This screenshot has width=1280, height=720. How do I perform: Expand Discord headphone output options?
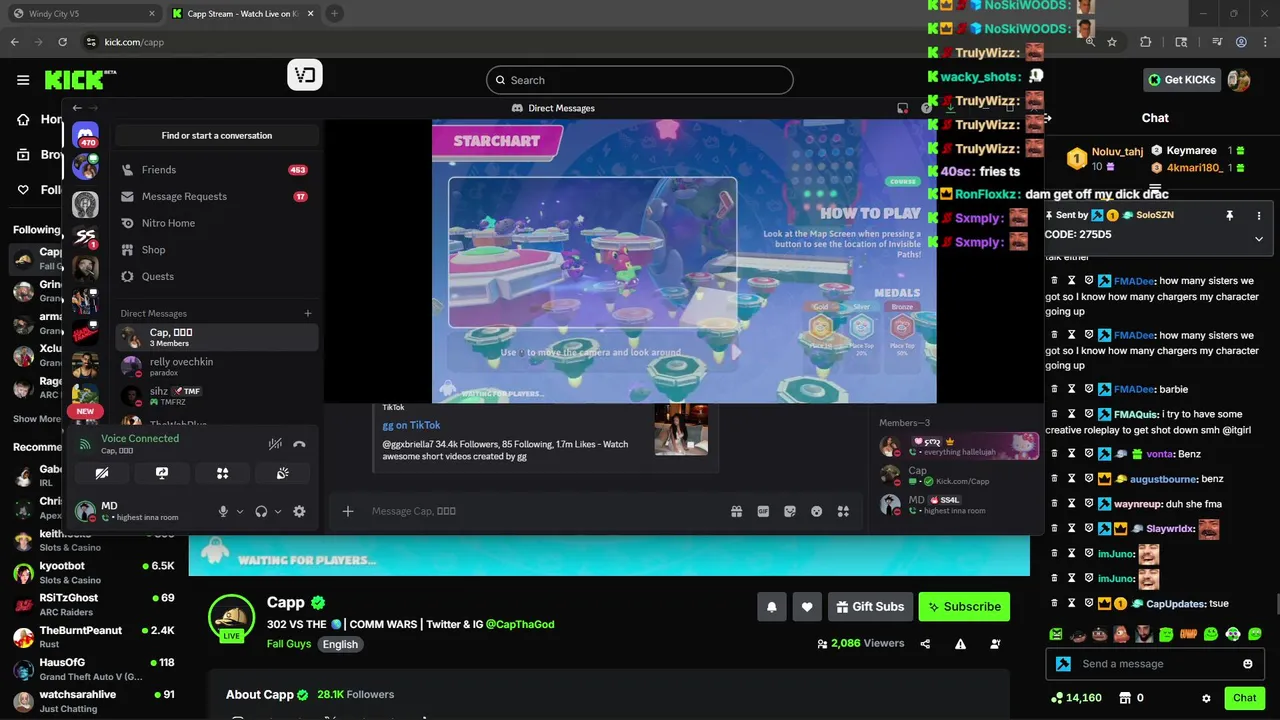coord(278,511)
